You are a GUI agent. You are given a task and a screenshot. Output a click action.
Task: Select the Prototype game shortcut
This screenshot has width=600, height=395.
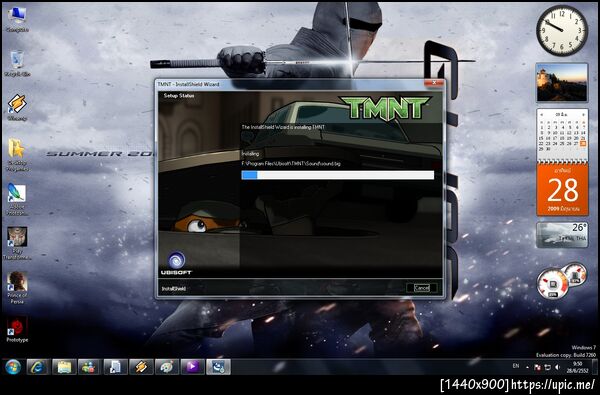point(17,329)
